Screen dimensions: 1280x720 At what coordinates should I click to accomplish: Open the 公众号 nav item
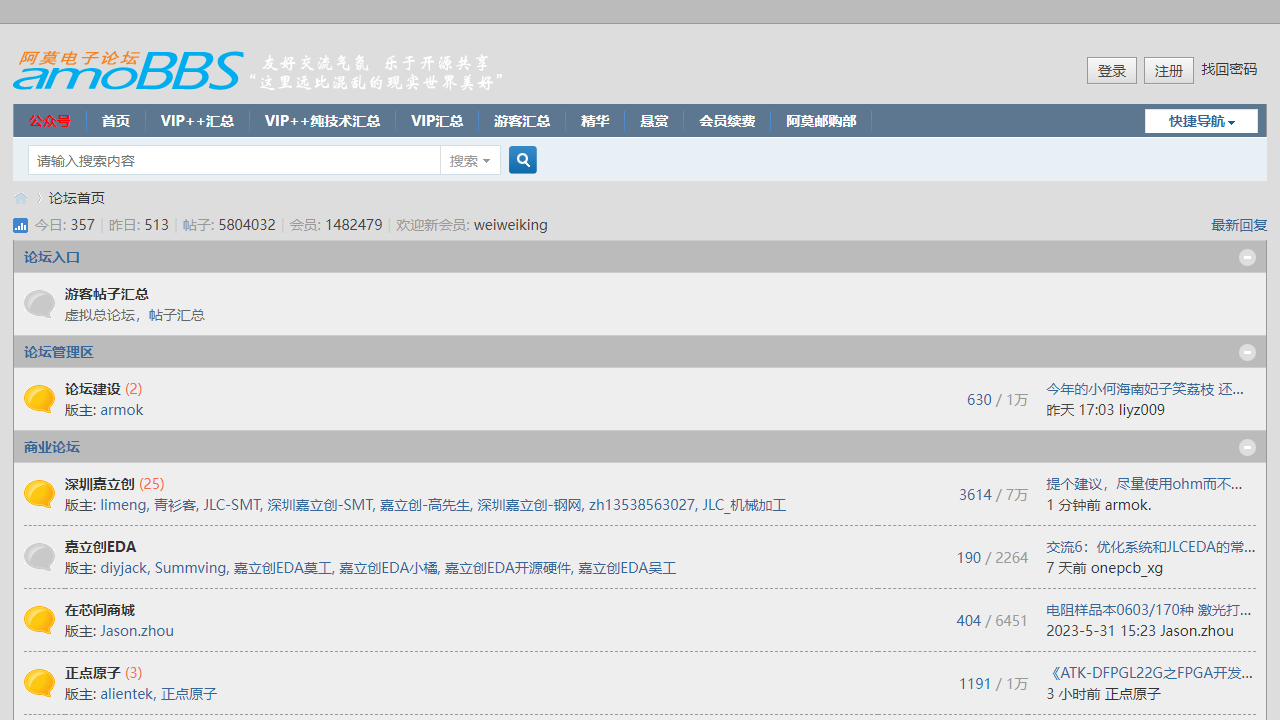pos(50,121)
